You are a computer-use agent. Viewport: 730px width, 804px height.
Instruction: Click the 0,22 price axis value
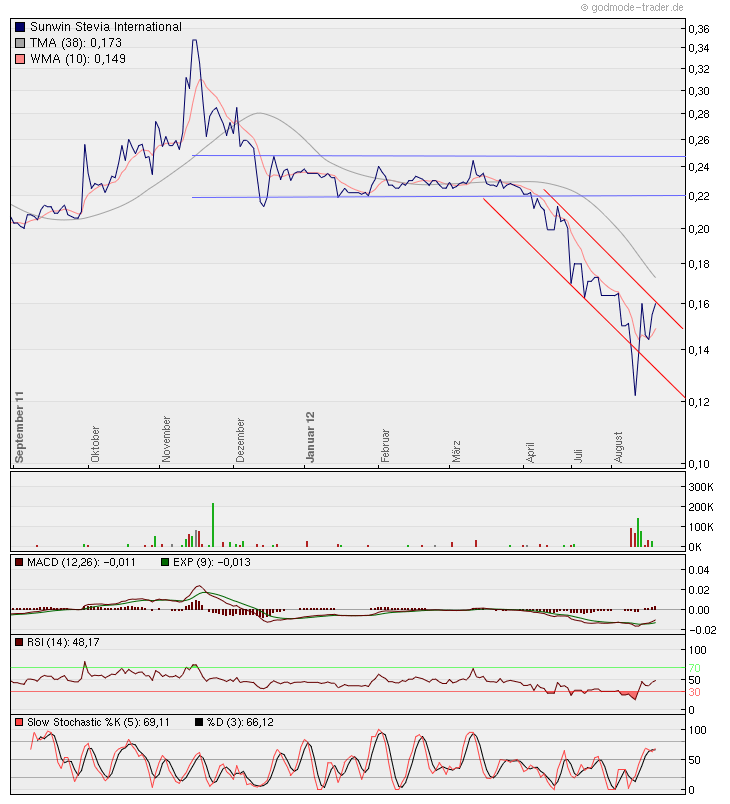tap(699, 196)
